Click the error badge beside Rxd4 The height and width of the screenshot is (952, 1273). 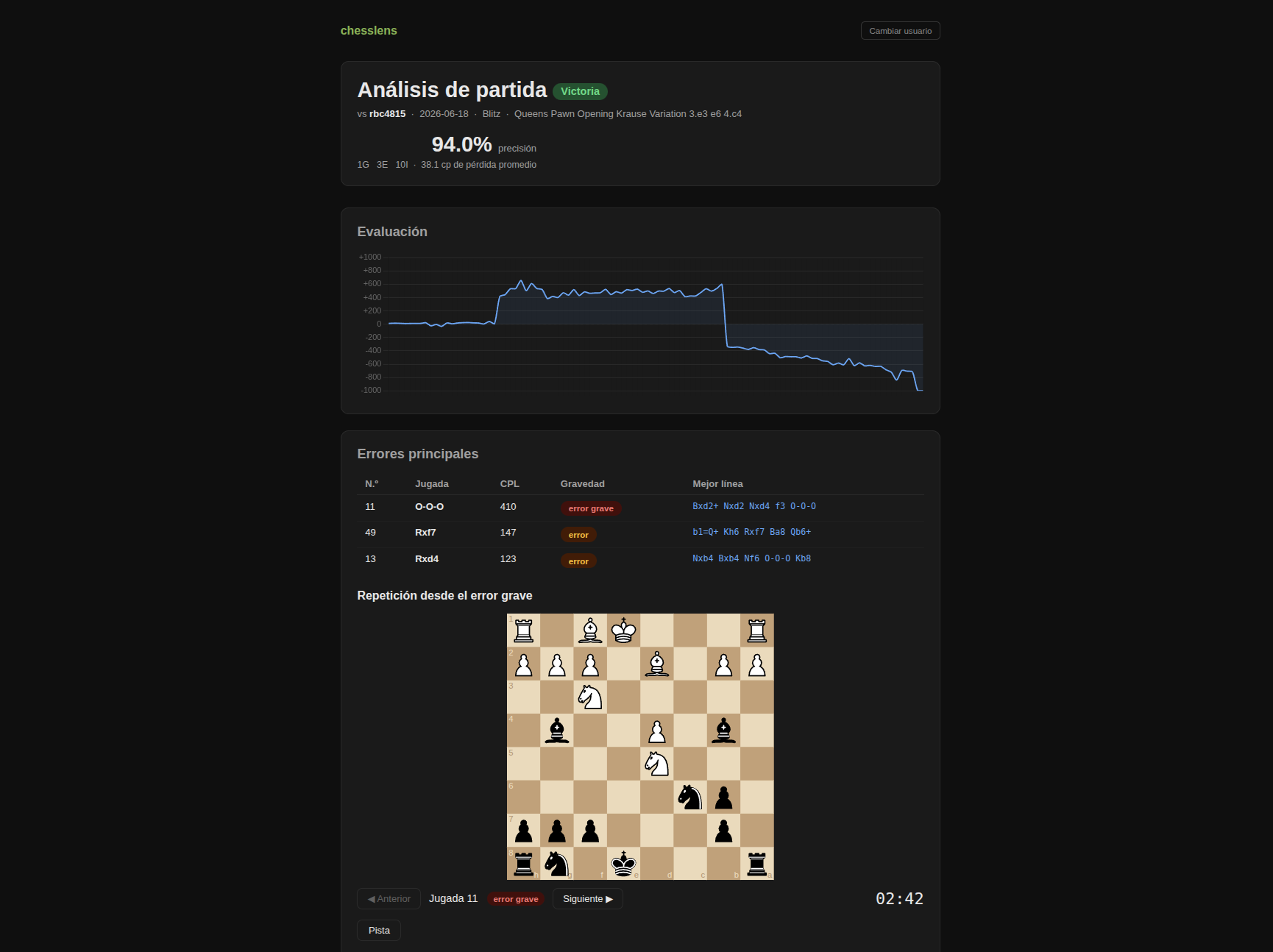(578, 561)
